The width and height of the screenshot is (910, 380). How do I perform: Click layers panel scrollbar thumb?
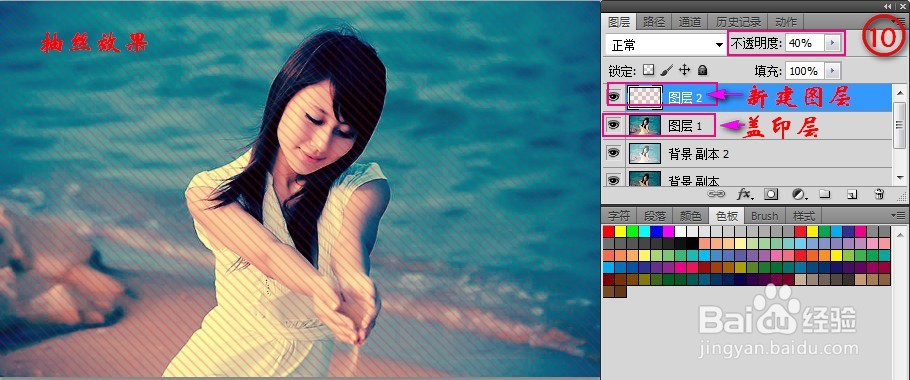[900, 125]
